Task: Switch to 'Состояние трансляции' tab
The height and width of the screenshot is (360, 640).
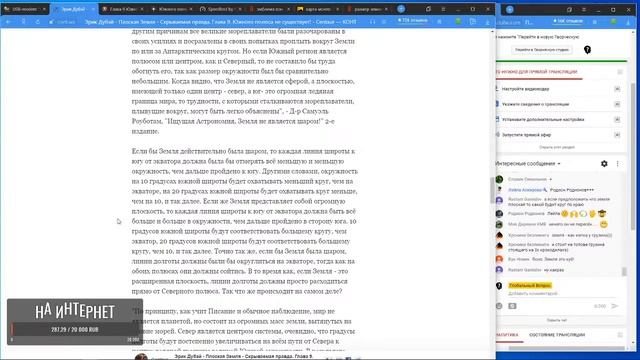Action: [557, 335]
